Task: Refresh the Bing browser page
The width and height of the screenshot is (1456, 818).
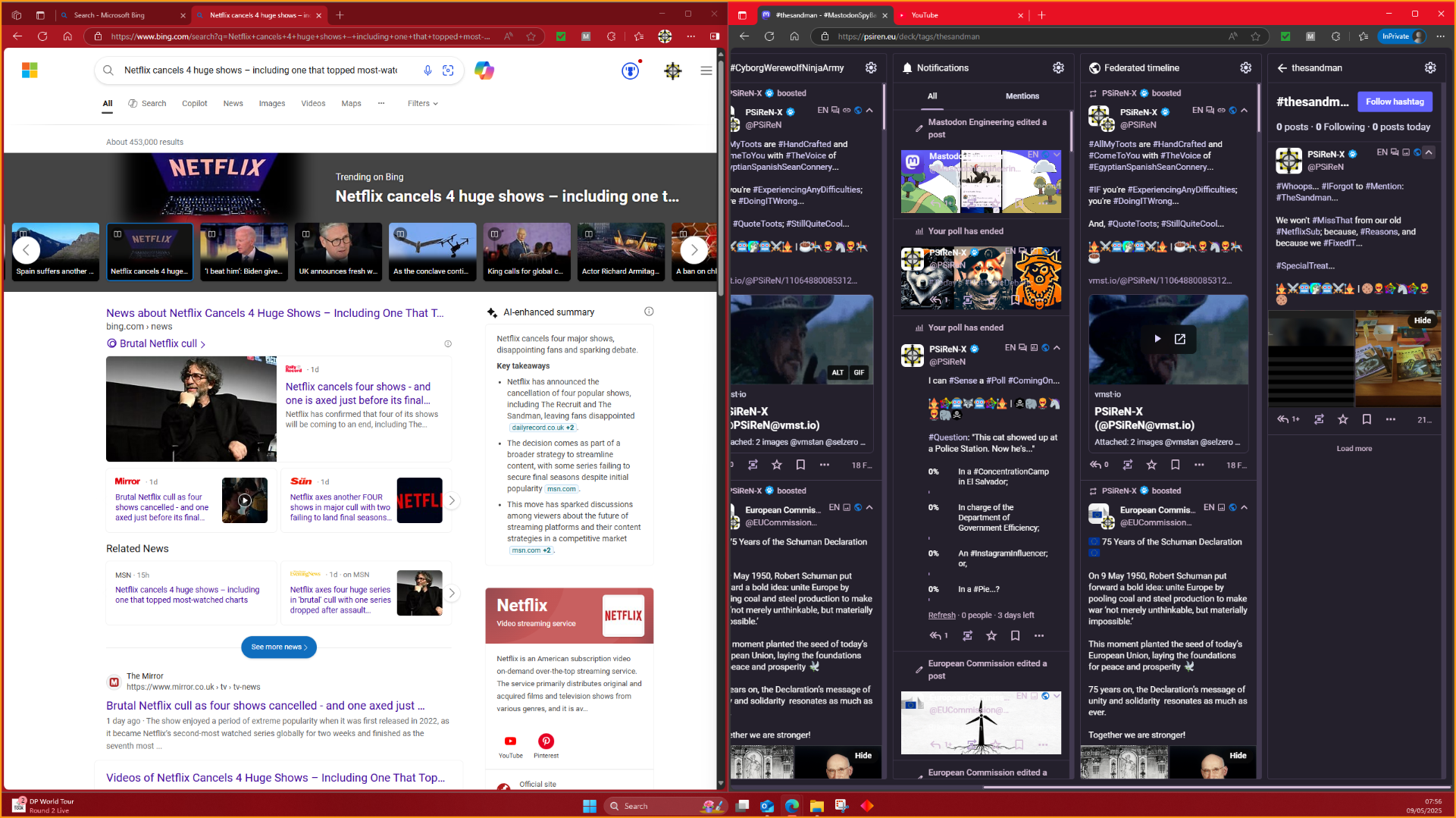Action: pyautogui.click(x=42, y=36)
